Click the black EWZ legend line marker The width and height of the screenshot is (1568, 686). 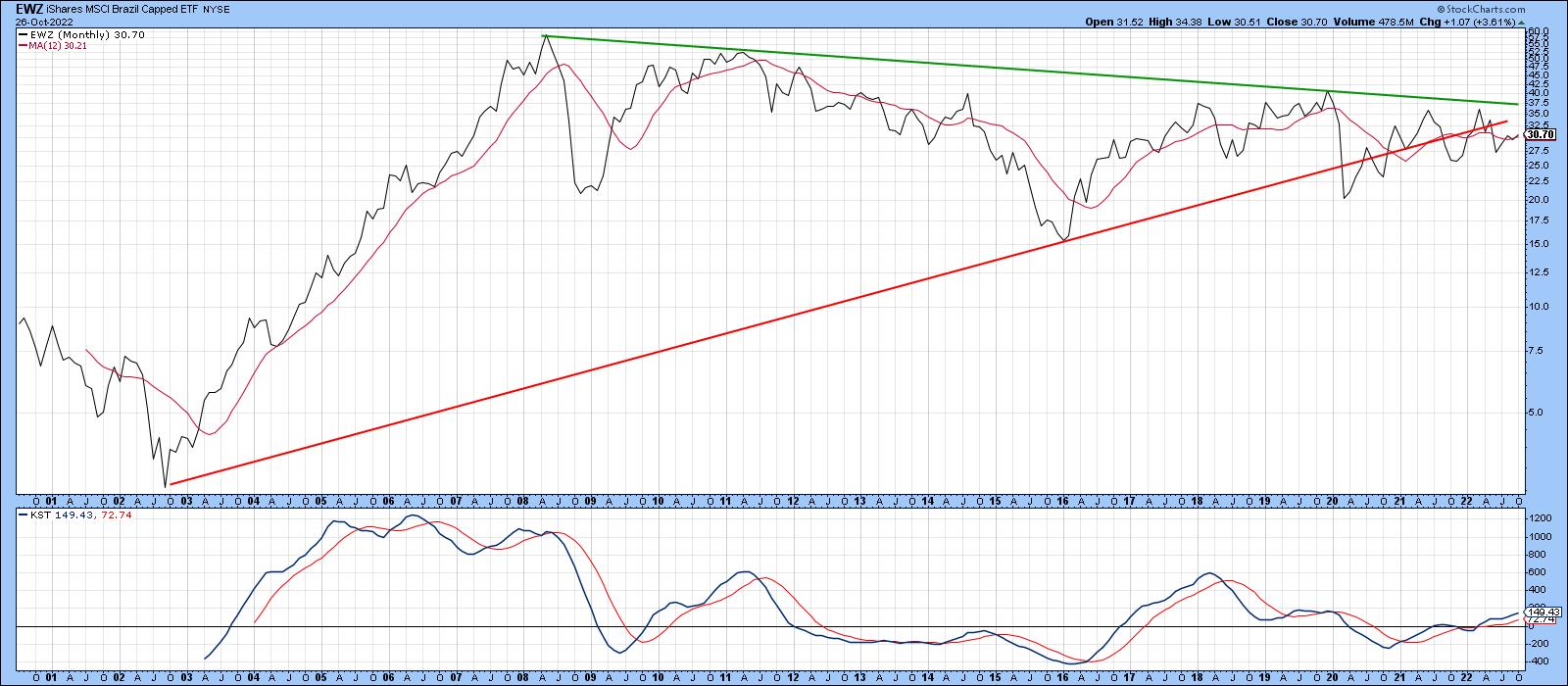23,34
